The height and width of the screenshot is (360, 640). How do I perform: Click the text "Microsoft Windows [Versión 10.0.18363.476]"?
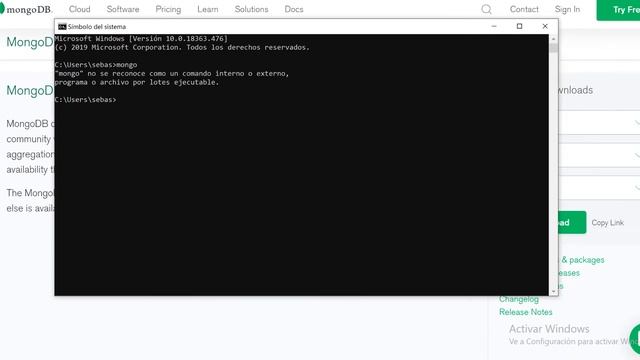click(141, 38)
